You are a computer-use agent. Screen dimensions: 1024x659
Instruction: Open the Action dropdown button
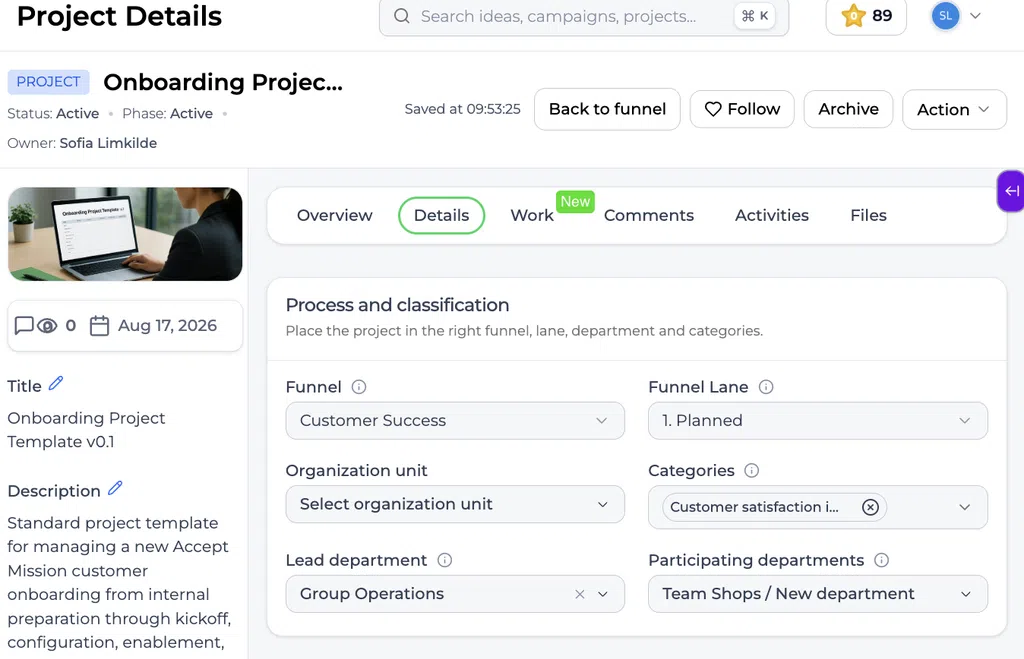[954, 109]
